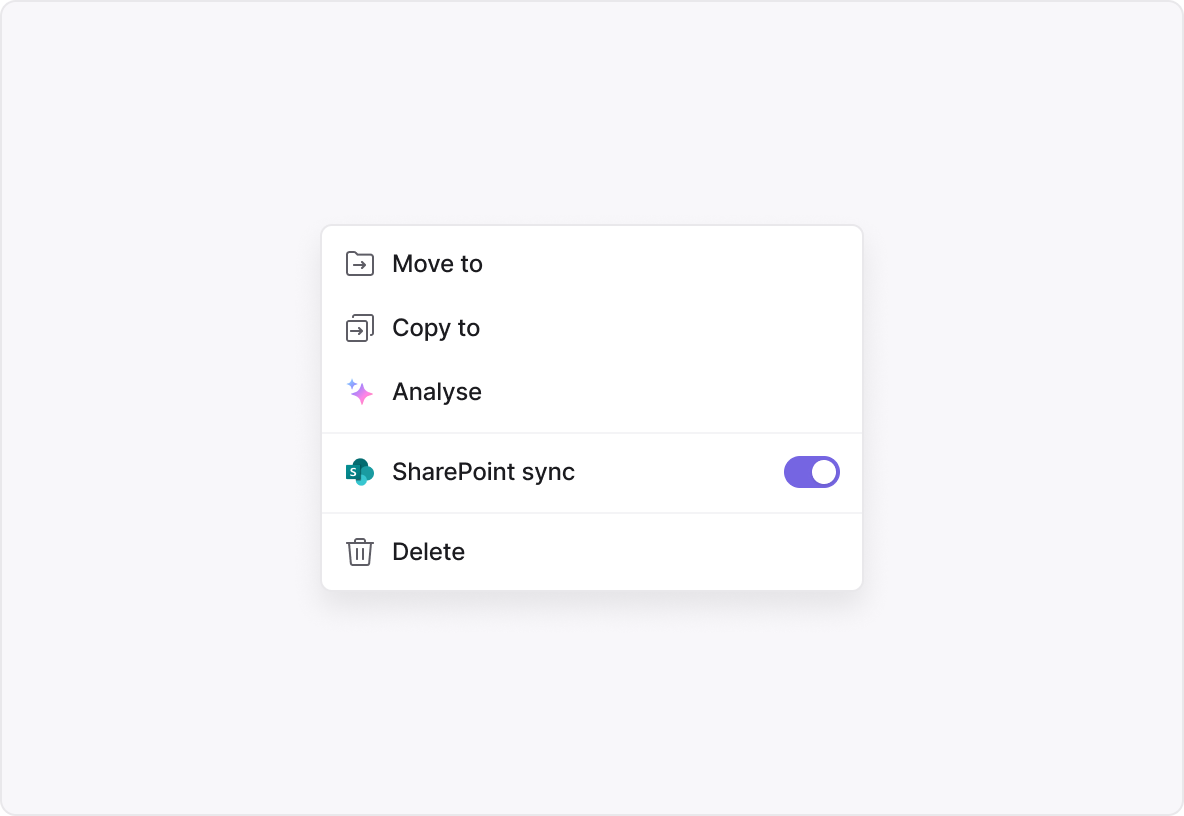Click the SharePoint logo icon
This screenshot has height=816, width=1184.
(359, 472)
